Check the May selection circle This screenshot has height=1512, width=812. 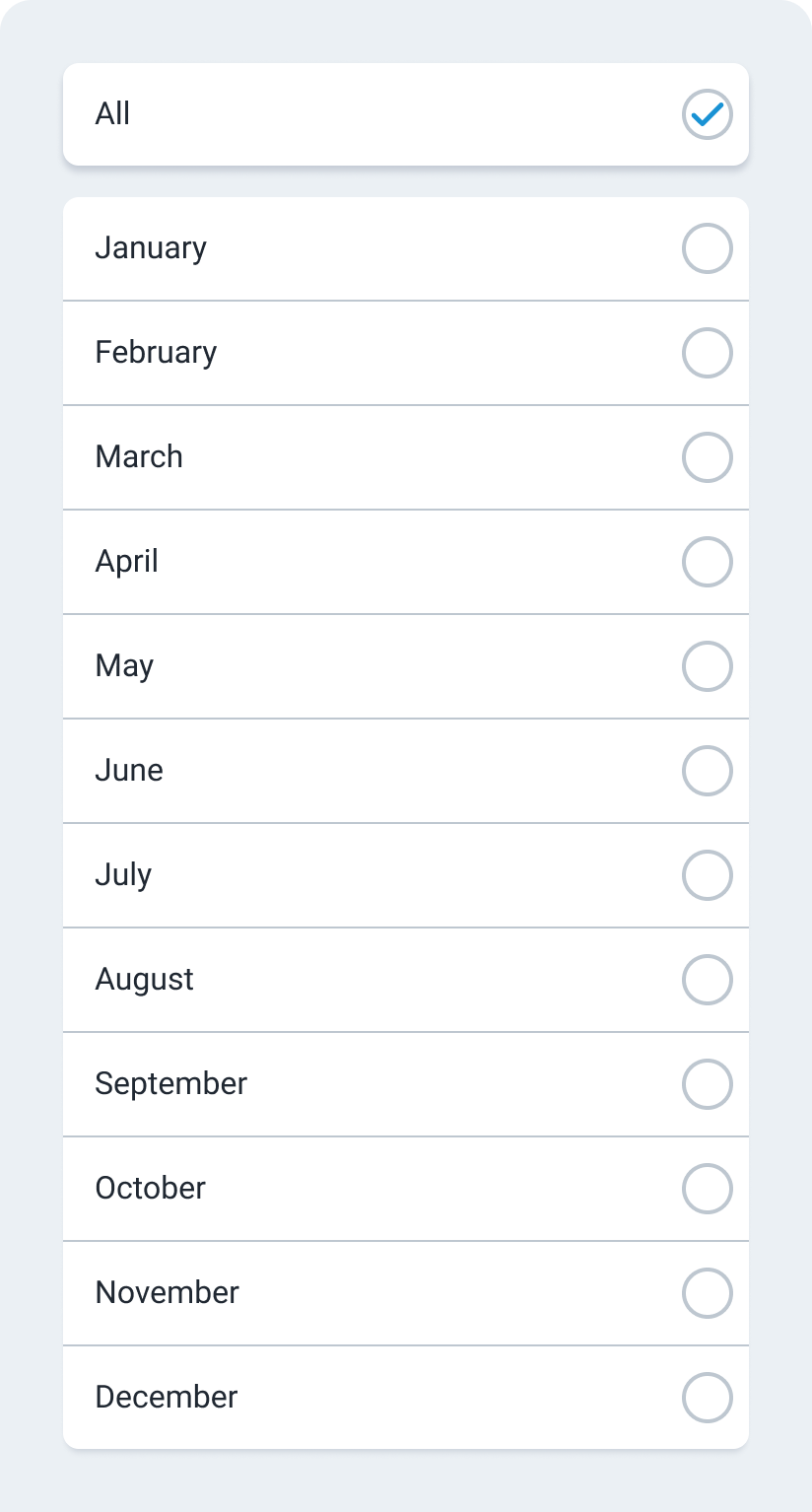click(707, 666)
